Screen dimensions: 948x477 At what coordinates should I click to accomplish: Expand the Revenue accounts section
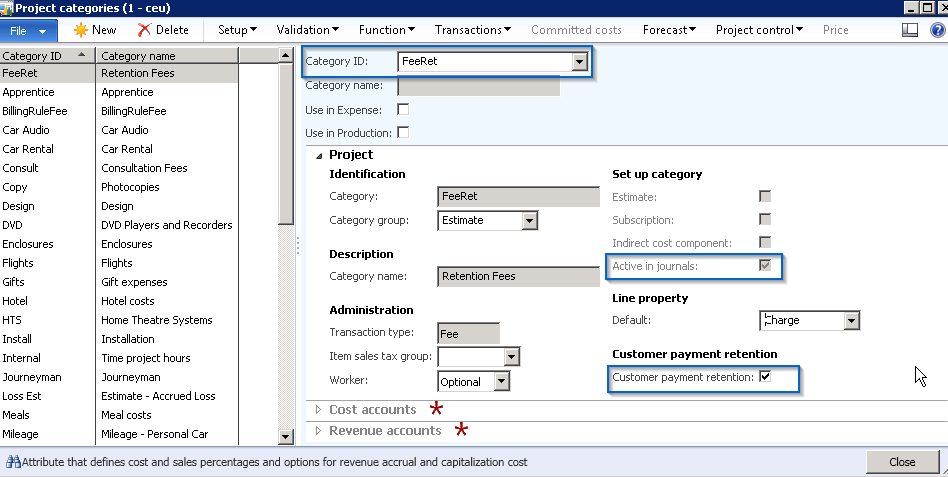pyautogui.click(x=319, y=431)
